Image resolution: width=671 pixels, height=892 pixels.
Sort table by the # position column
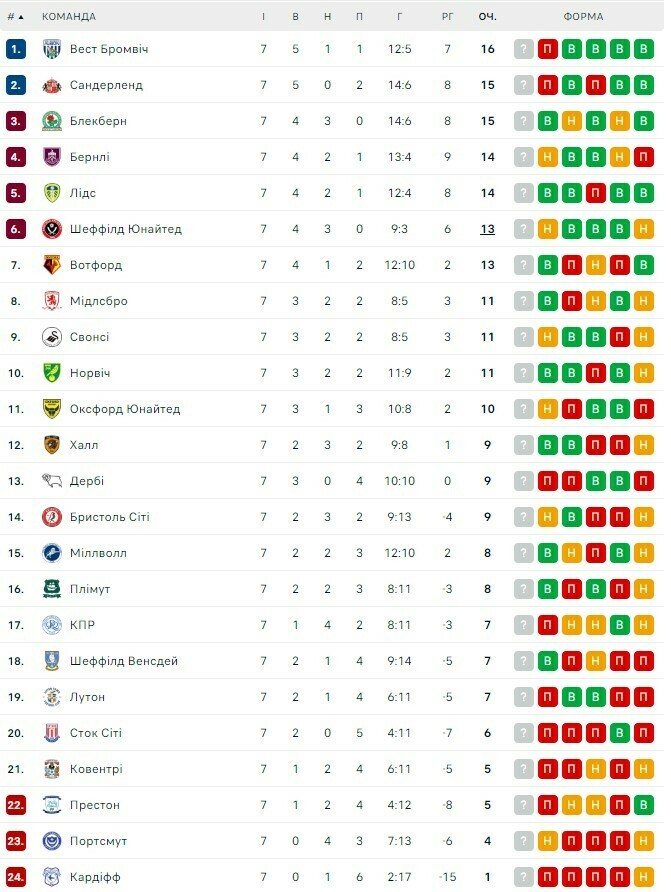coord(15,16)
